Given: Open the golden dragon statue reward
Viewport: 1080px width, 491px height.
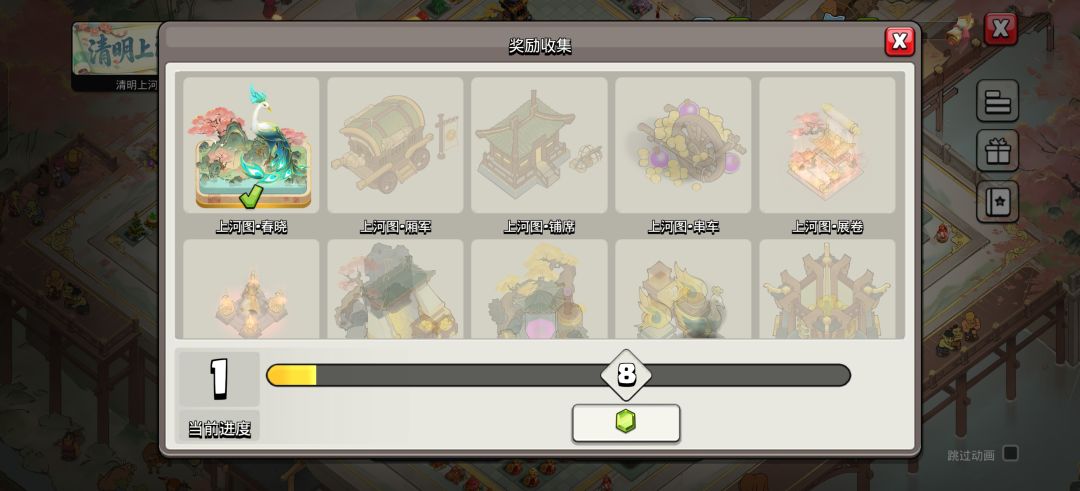Looking at the screenshot, I should click(683, 289).
